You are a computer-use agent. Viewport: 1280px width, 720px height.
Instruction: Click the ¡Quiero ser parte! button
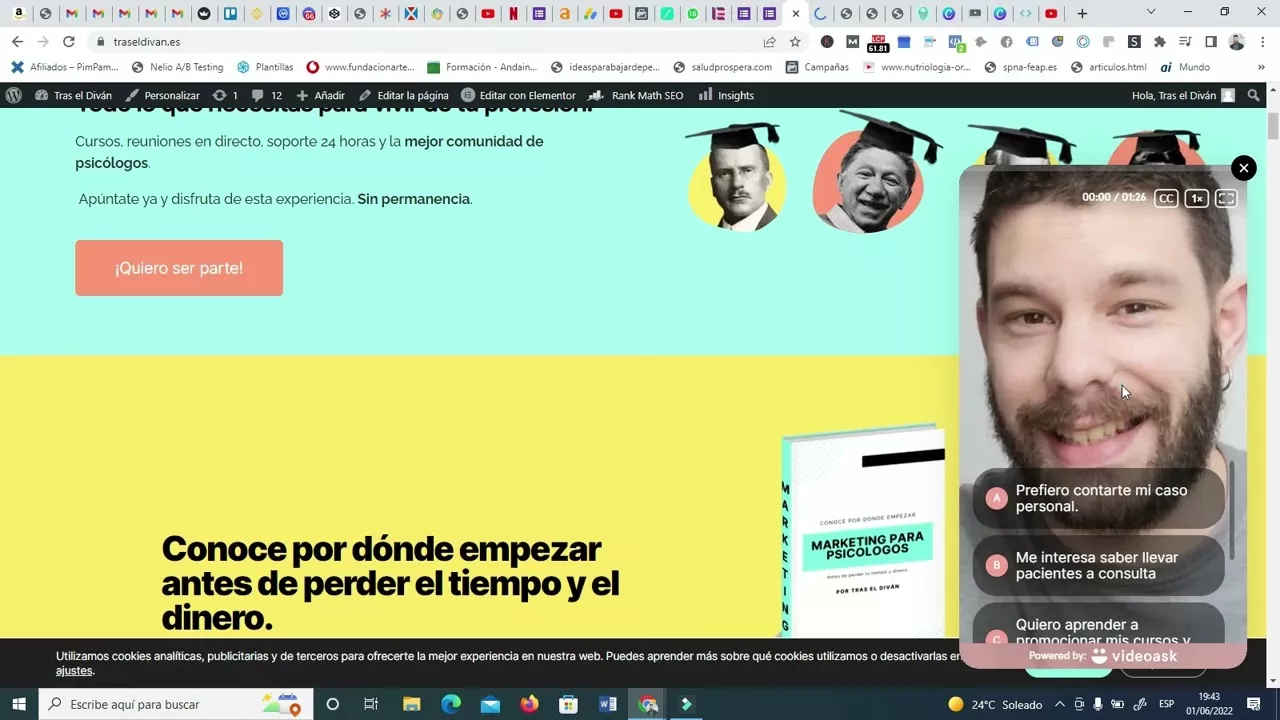tap(179, 268)
